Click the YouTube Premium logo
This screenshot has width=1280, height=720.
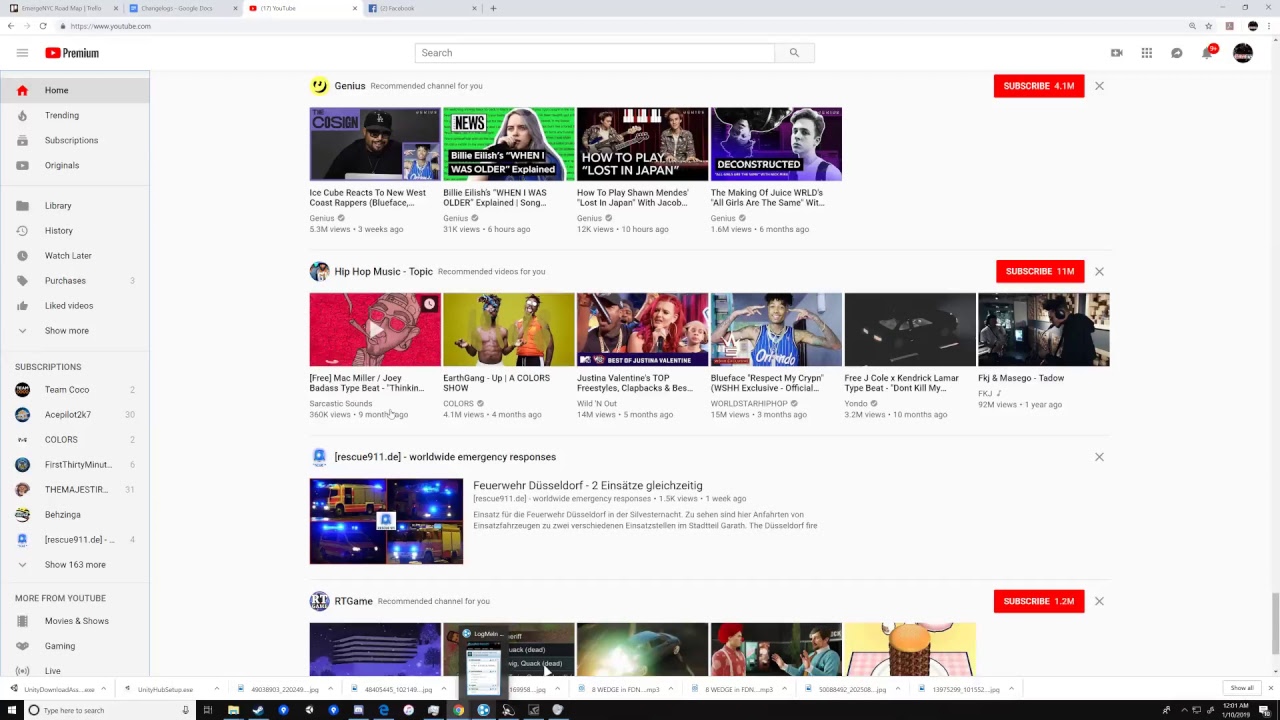point(72,53)
